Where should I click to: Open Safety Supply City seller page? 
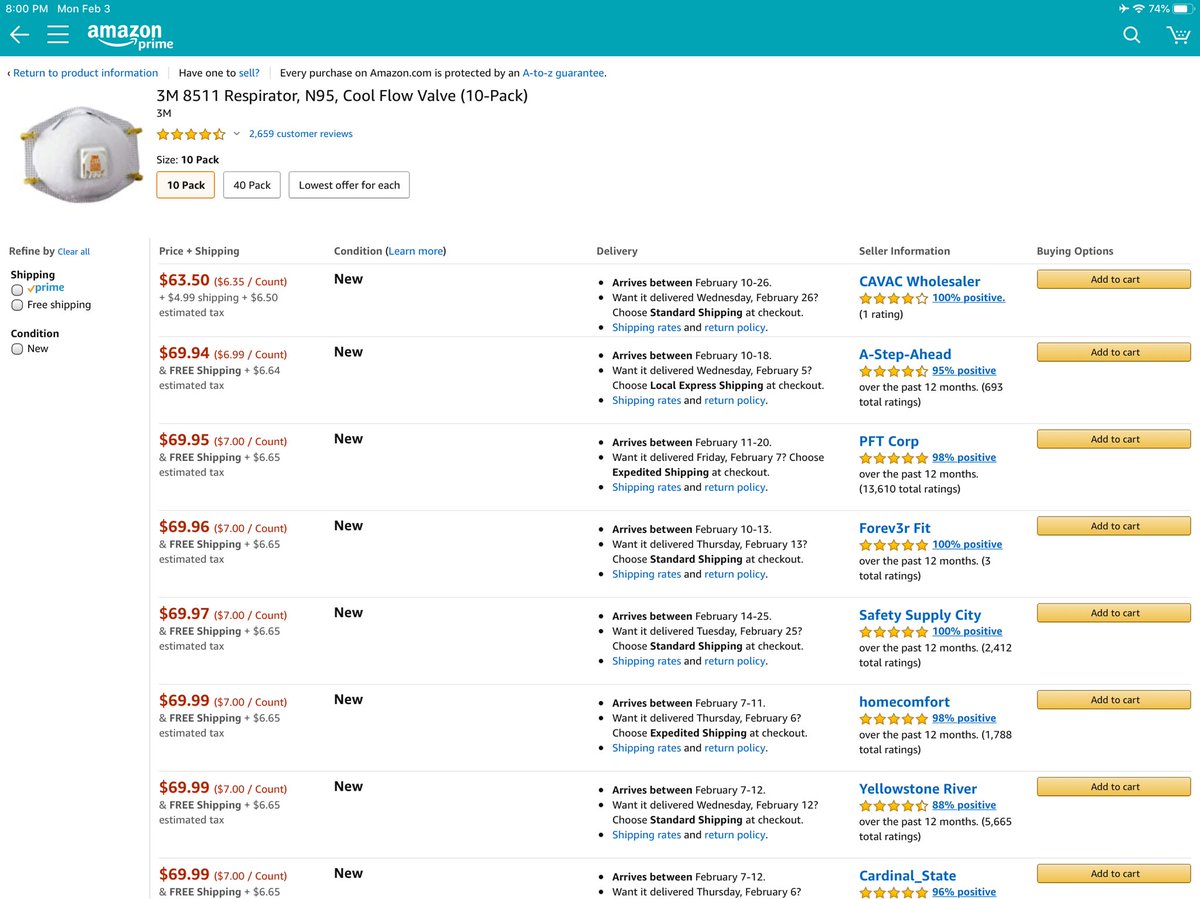tap(920, 616)
